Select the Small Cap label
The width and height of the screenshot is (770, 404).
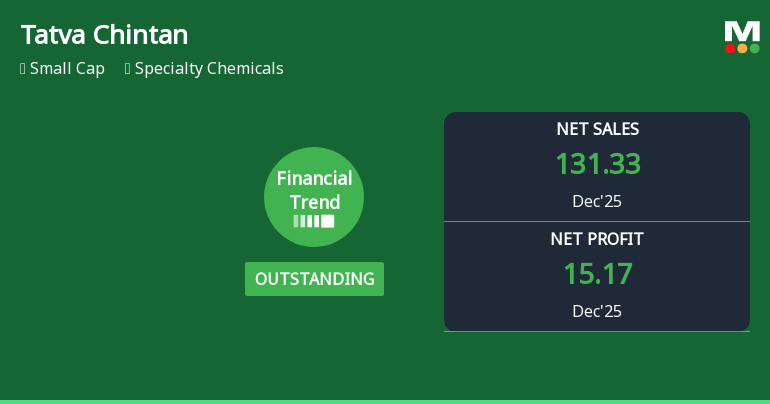tap(67, 69)
